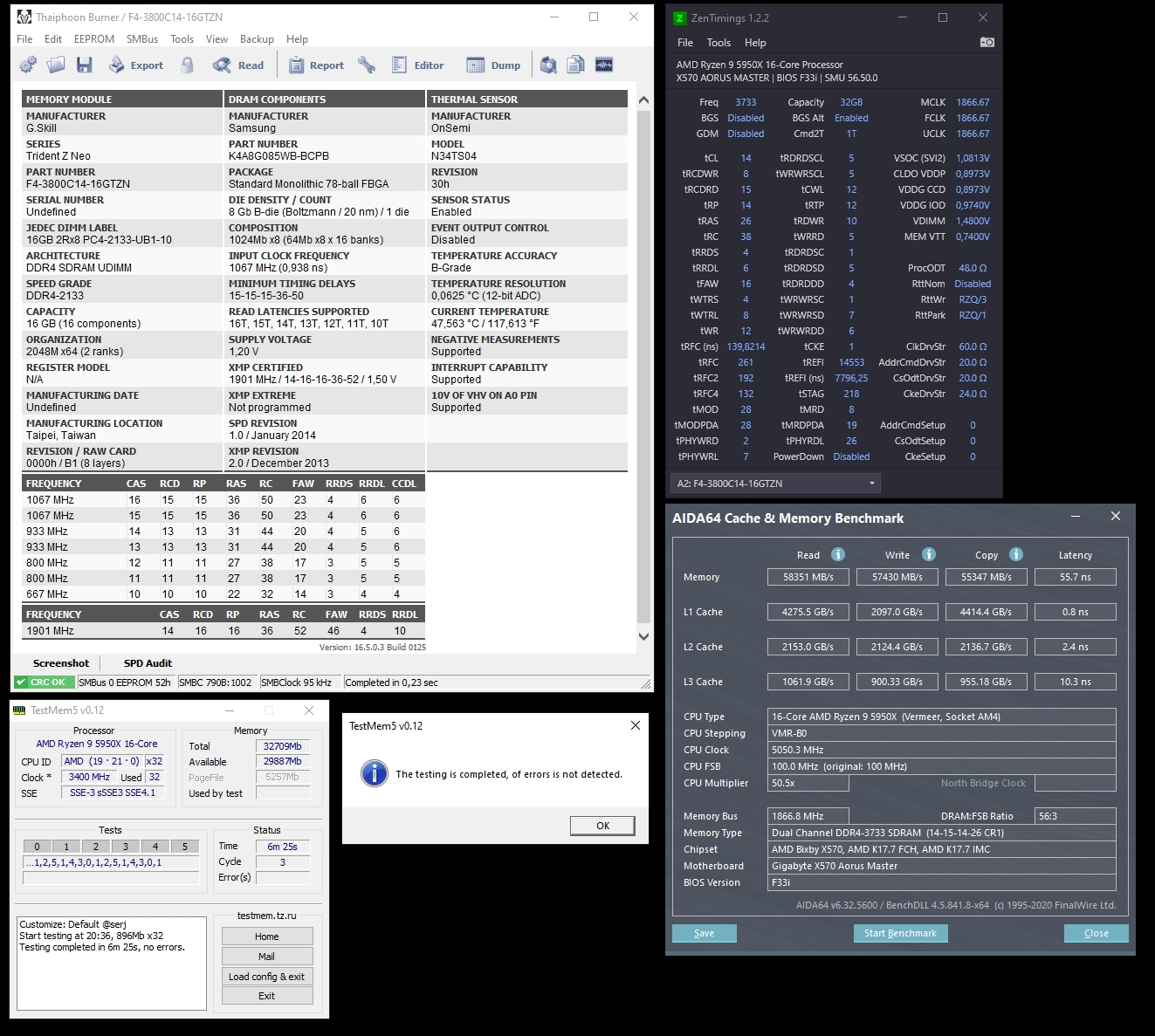The height and width of the screenshot is (1036, 1155).
Task: Click the TestMem5 title bar memory chip icon
Action: tap(19, 710)
